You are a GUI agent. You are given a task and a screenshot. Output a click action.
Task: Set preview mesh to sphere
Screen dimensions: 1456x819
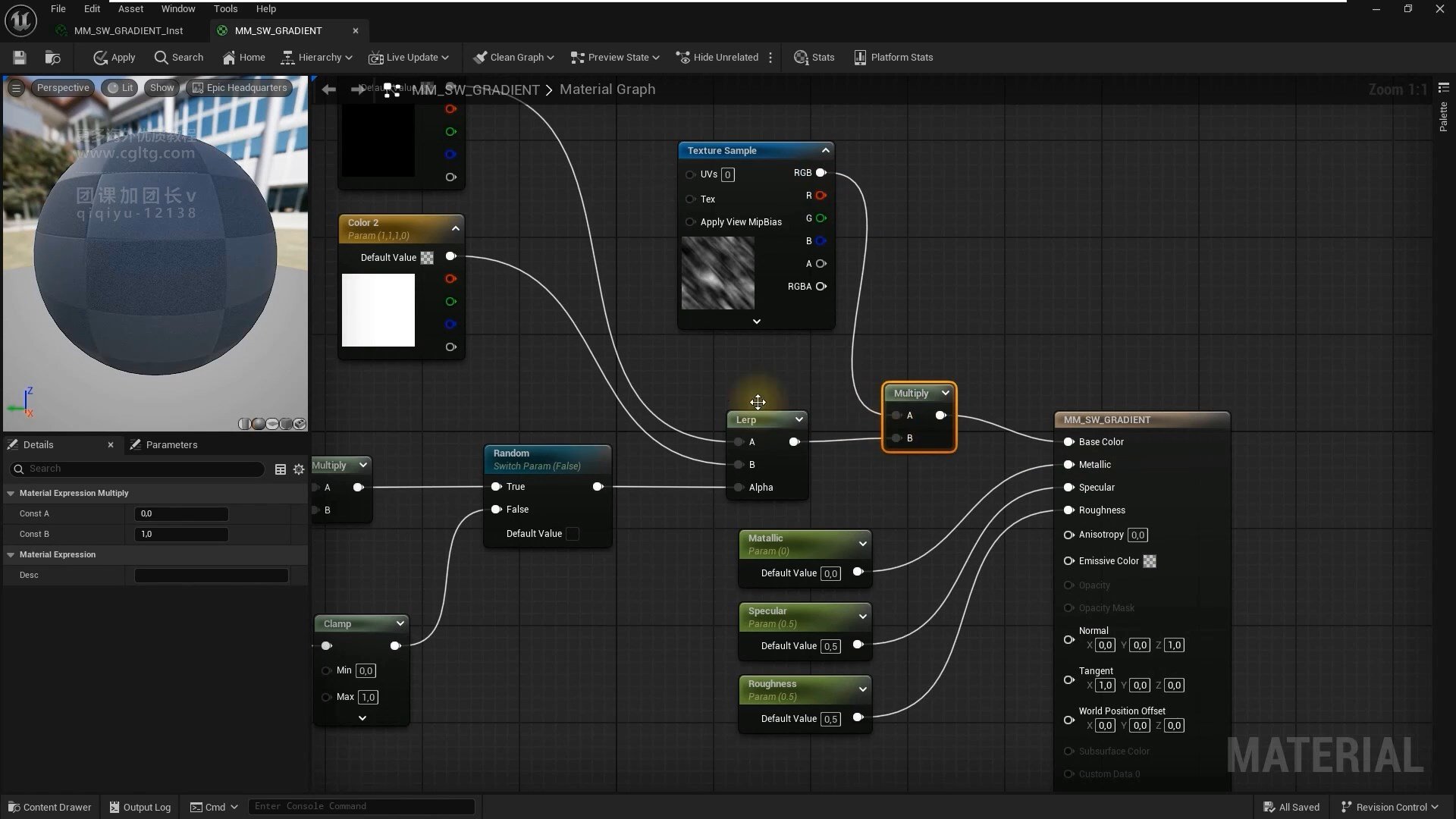coord(259,424)
